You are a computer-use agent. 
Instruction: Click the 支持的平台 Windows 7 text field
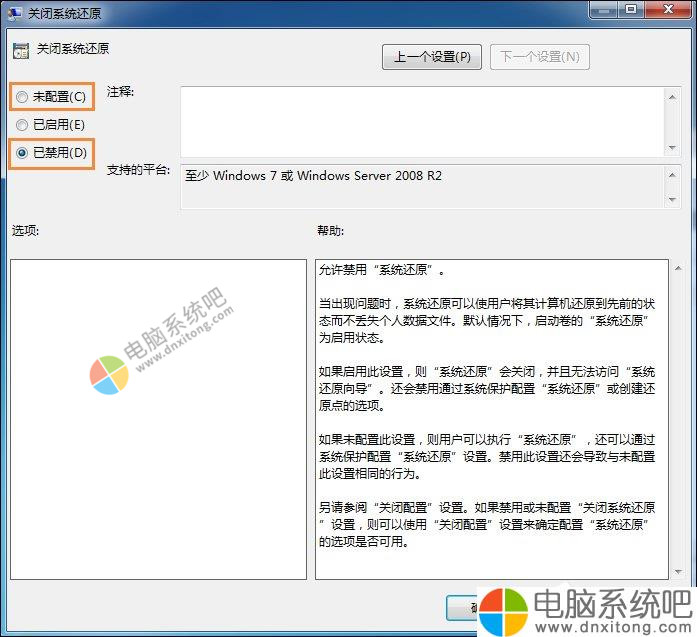(x=420, y=186)
